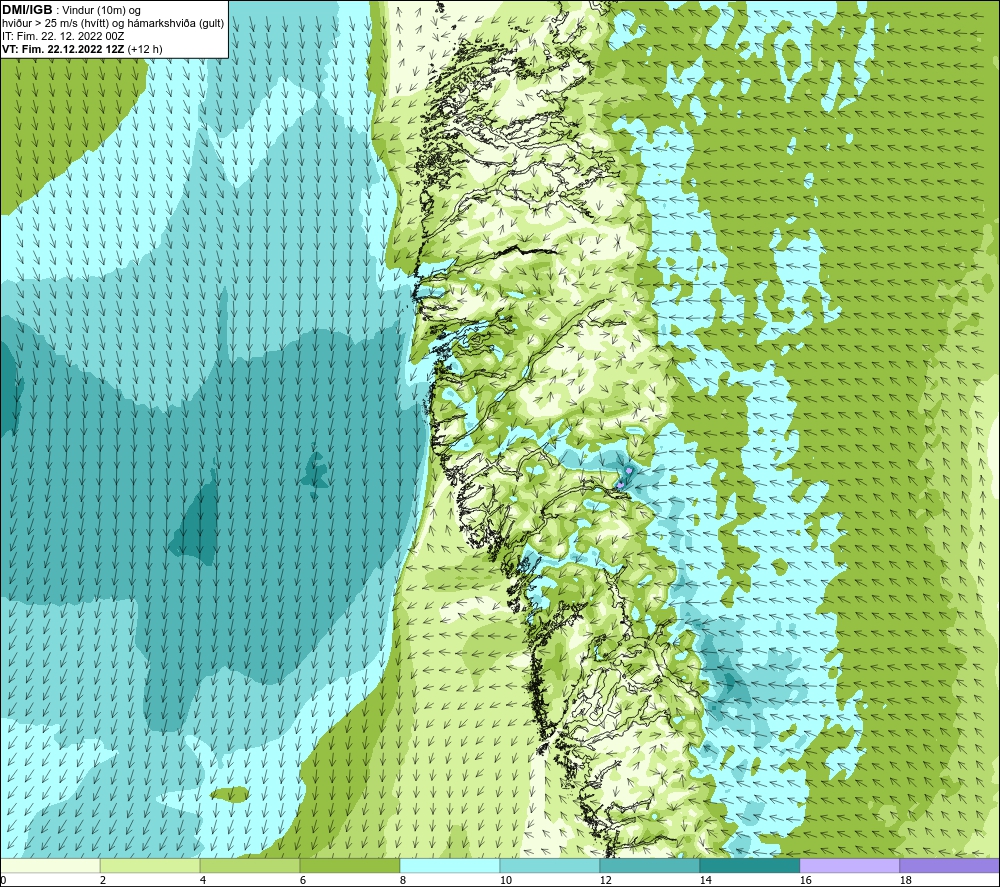
Task: Click the light teal 10–12 m/s legend swatch
Action: [x=550, y=865]
